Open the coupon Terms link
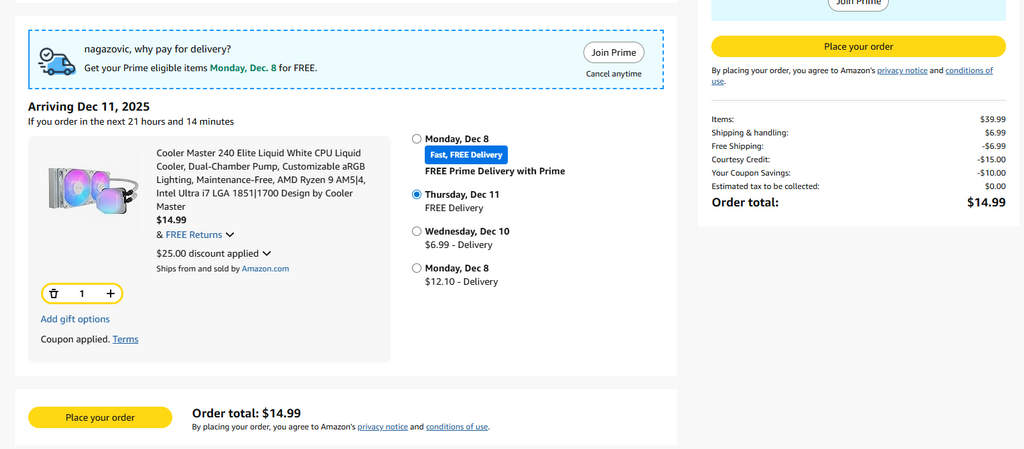The image size is (1024, 449). coord(126,339)
